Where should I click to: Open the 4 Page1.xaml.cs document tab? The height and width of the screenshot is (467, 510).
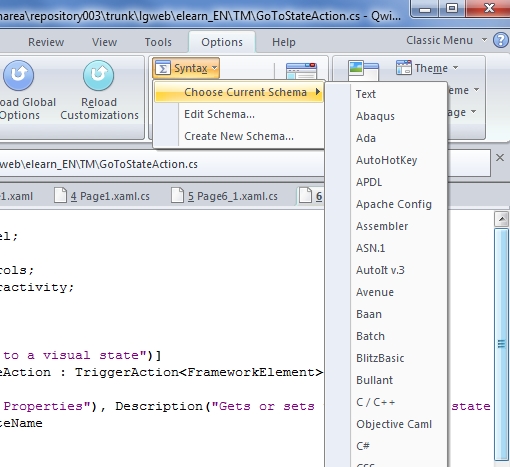[102, 196]
